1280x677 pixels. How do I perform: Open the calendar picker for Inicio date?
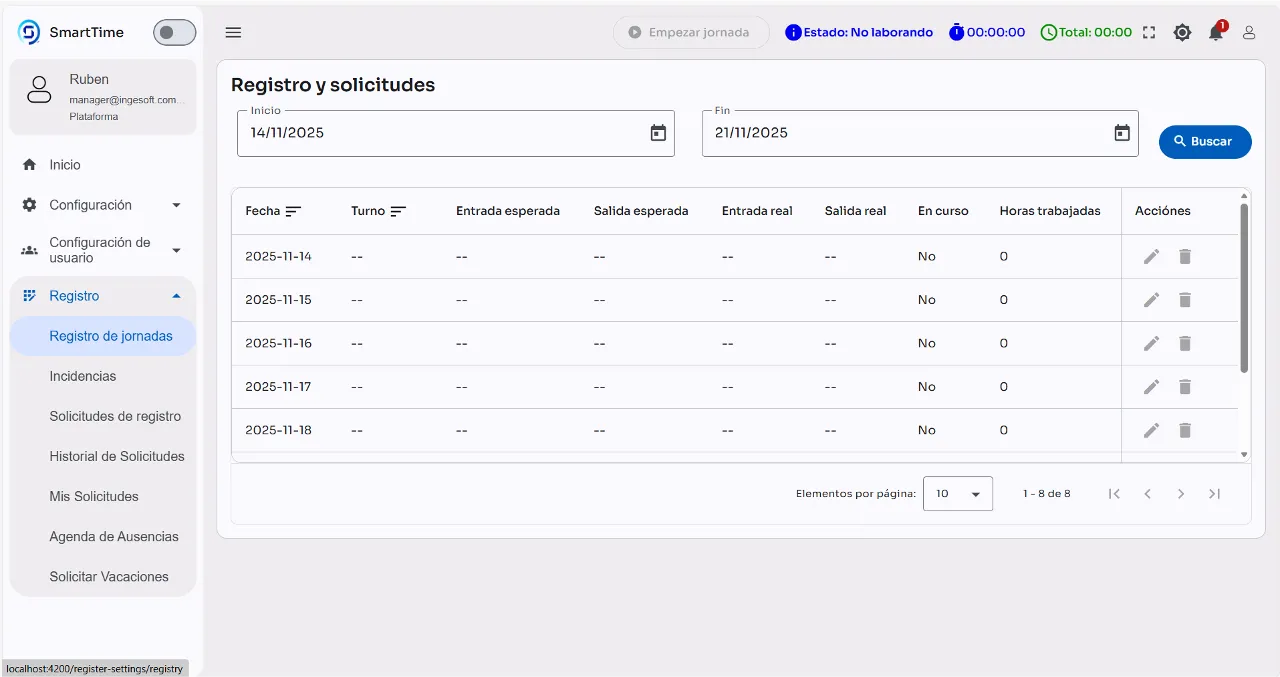point(658,132)
